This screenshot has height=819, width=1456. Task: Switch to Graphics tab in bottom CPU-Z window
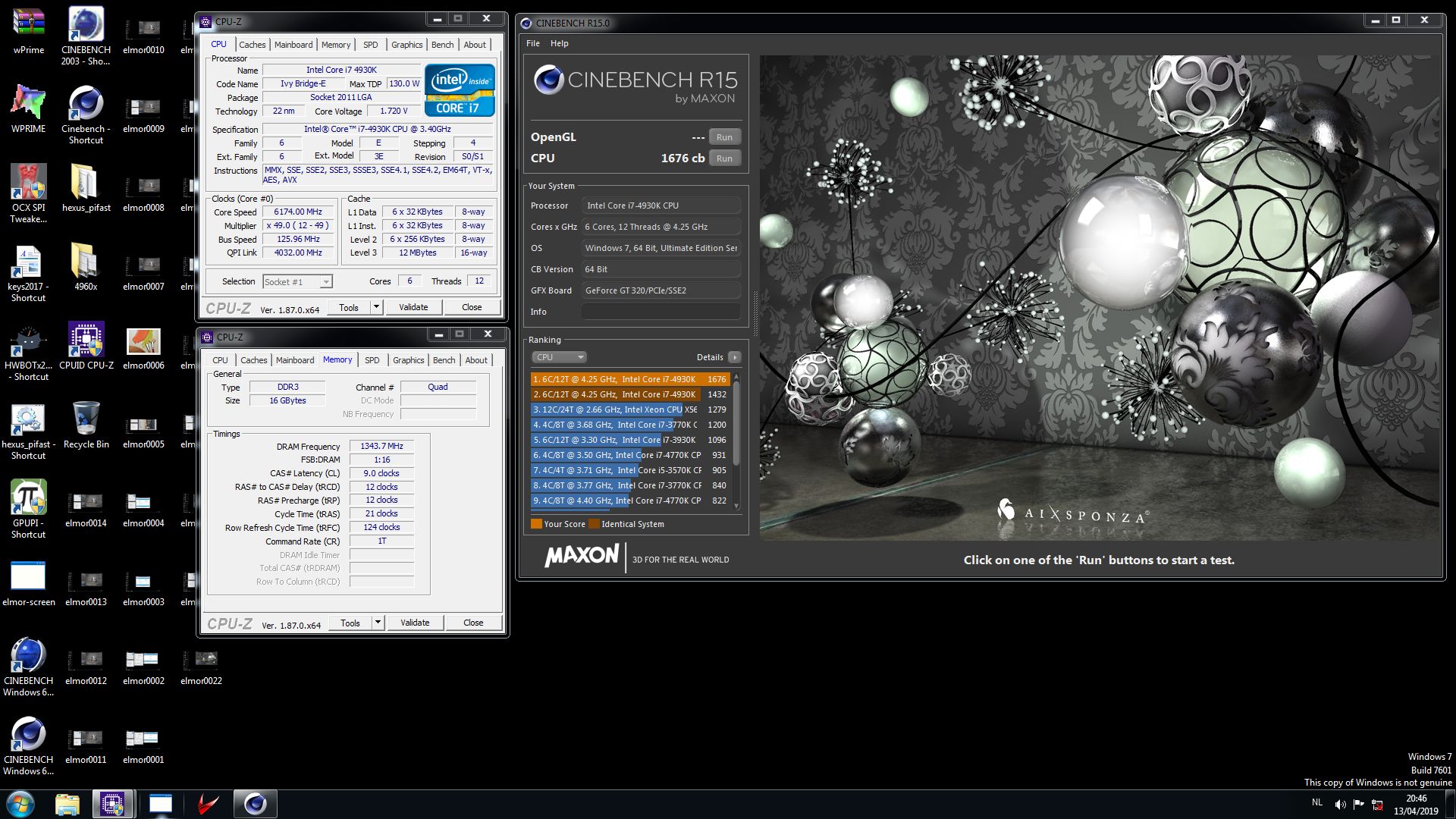click(x=409, y=360)
